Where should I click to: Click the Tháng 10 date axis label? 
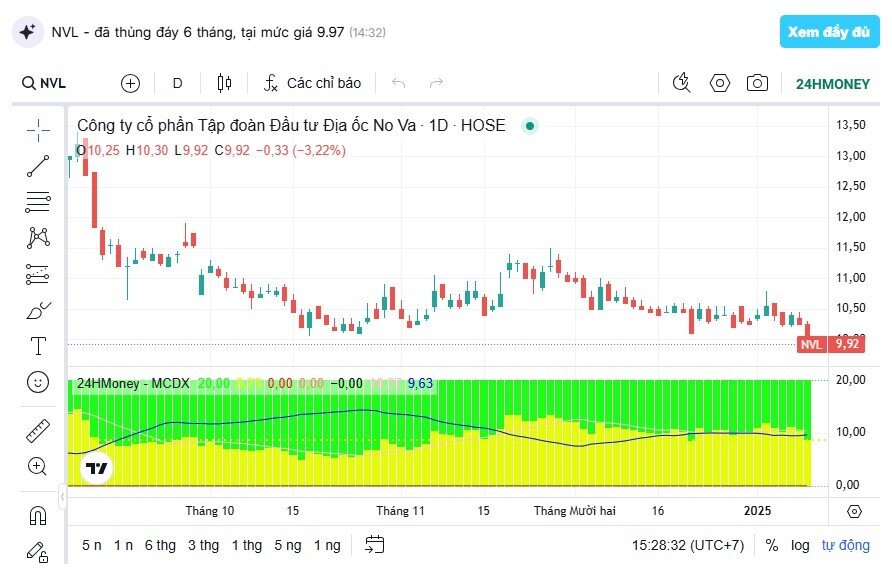pos(209,511)
